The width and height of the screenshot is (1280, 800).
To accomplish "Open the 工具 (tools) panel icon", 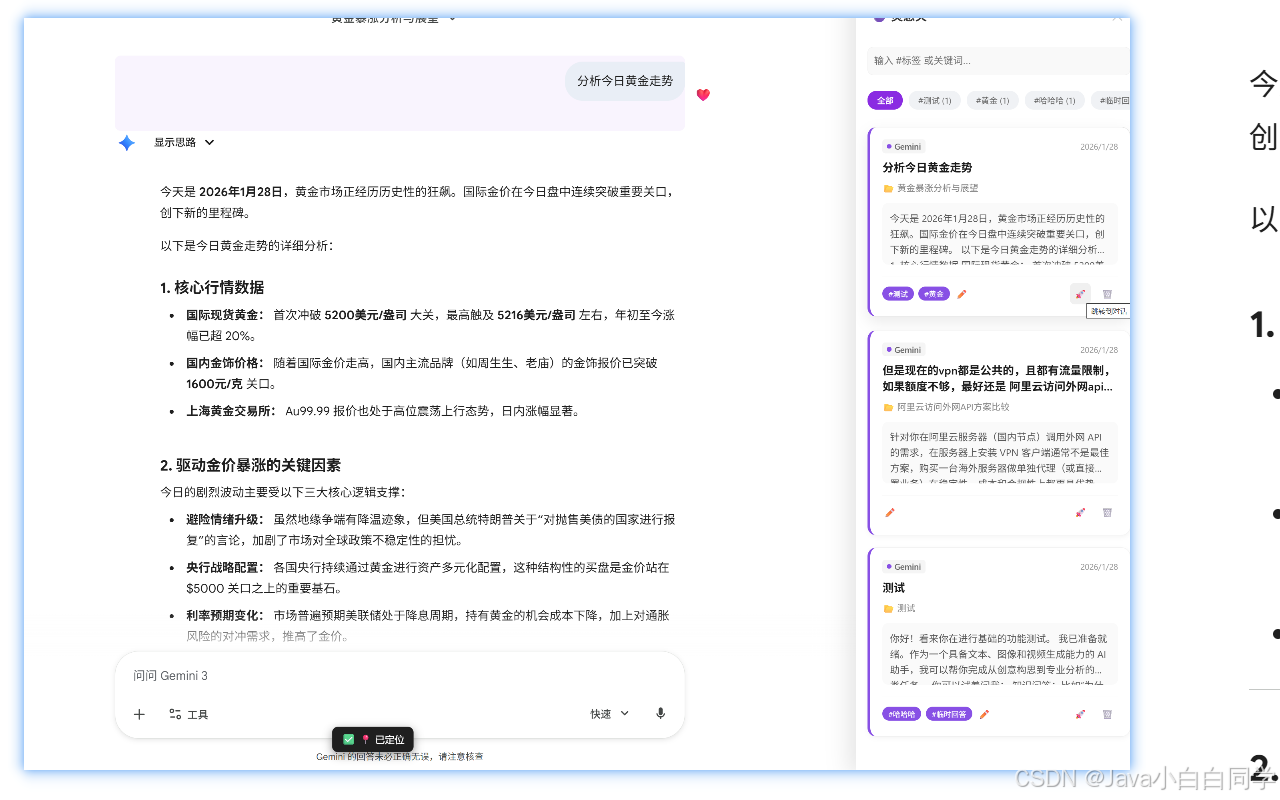I will [x=187, y=714].
